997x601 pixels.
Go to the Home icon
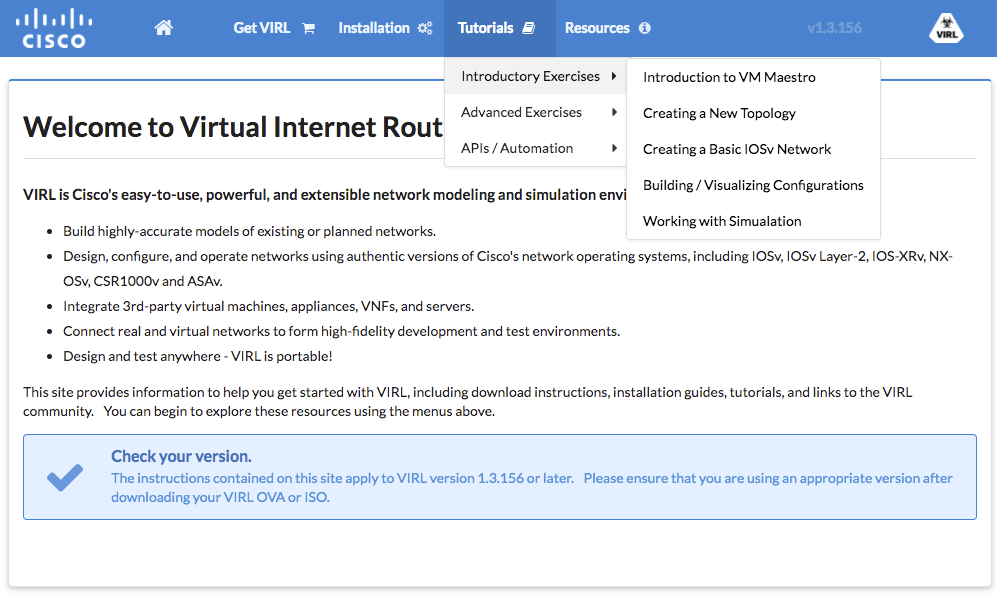164,28
